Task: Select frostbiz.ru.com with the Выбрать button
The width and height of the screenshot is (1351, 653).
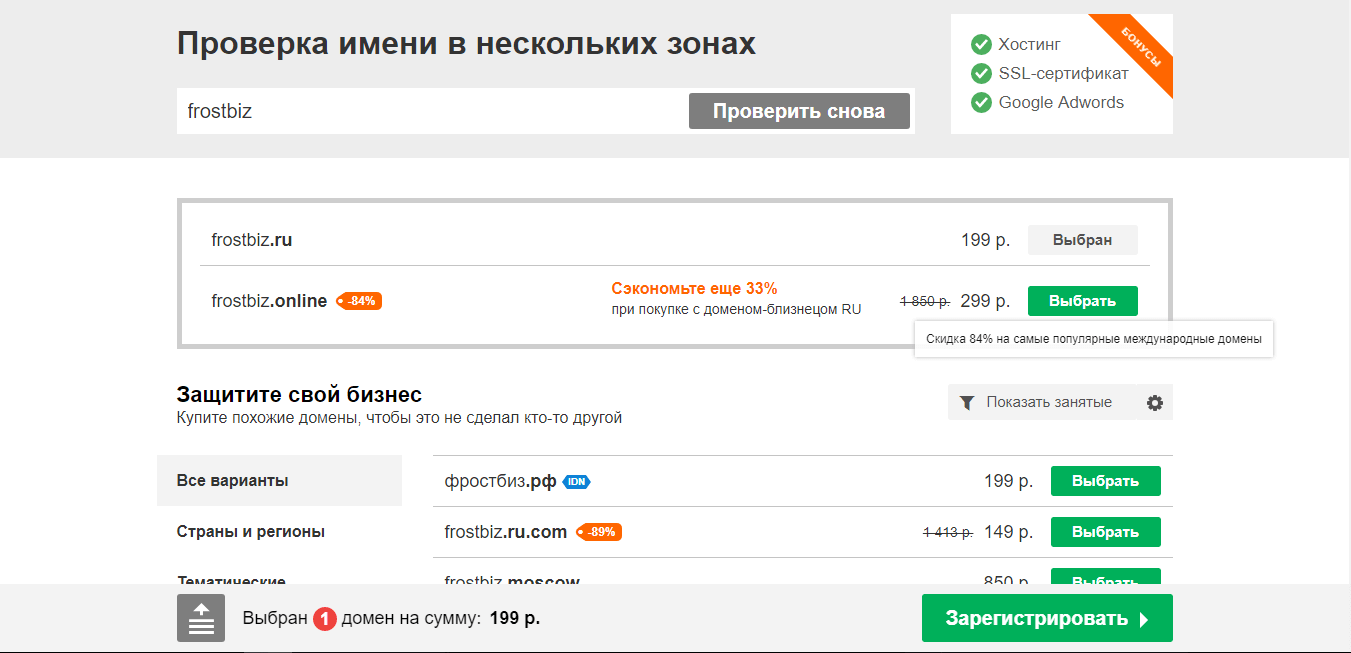Action: click(x=1105, y=532)
